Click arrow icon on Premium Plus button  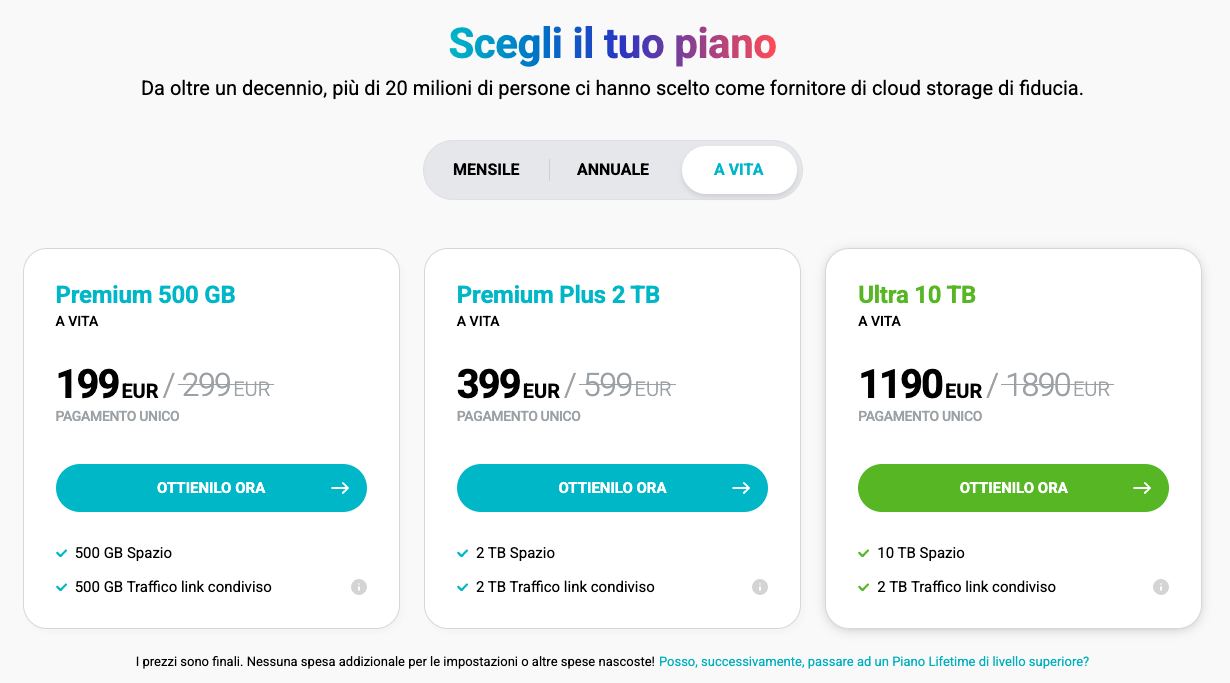click(x=741, y=488)
